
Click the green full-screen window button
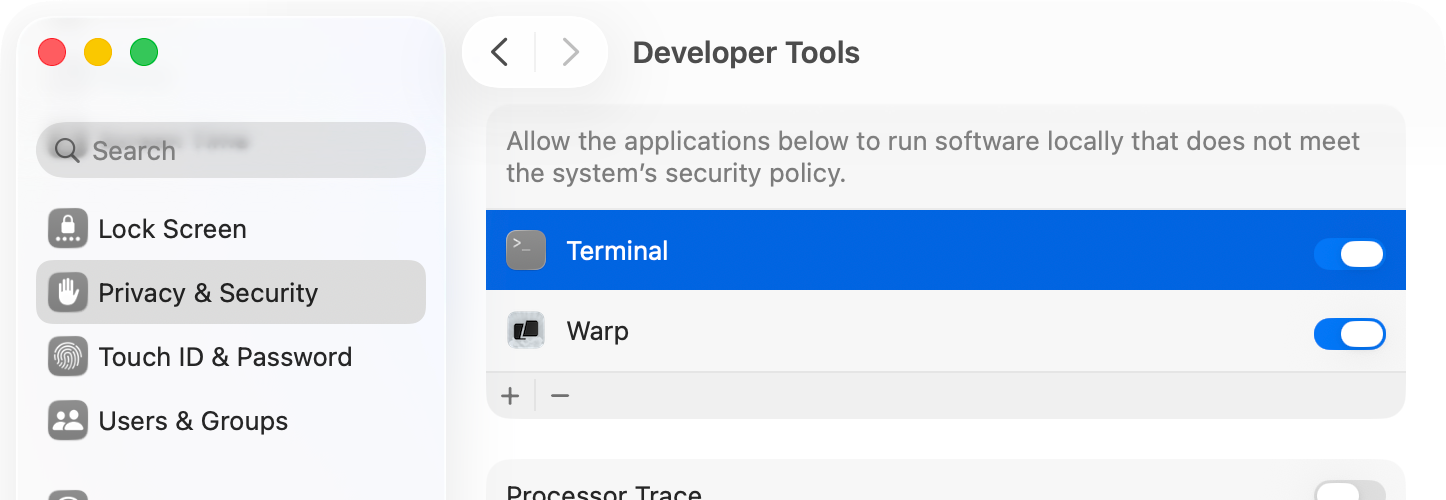[x=144, y=52]
